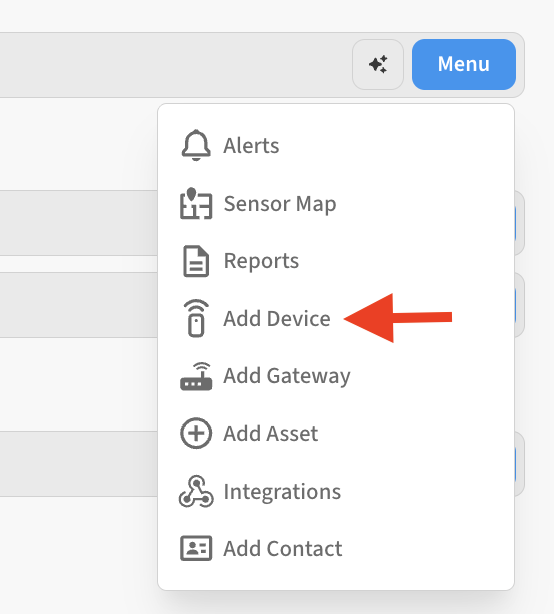
Task: Click the bell icon beside Alerts
Action: click(196, 145)
